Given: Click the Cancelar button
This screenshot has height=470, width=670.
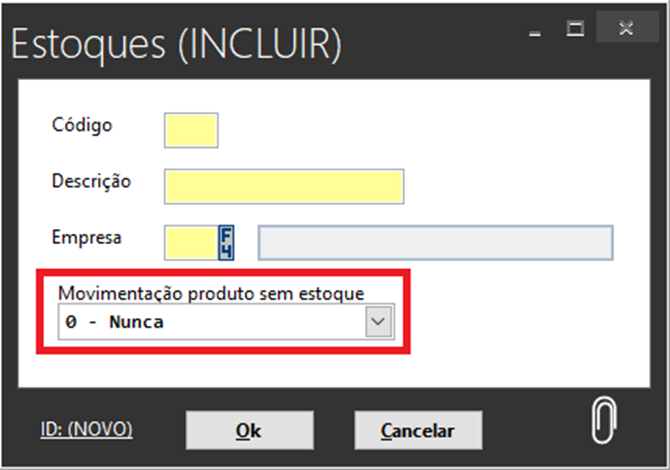Looking at the screenshot, I should point(418,431).
